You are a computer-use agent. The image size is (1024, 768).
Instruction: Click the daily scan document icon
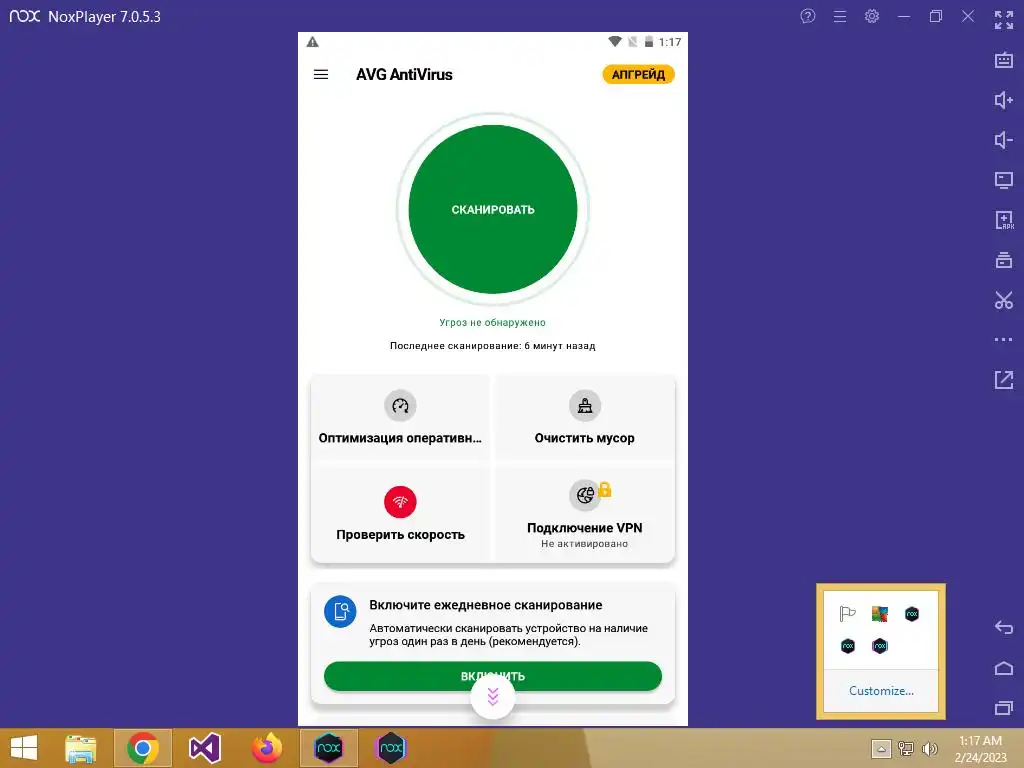pos(340,611)
